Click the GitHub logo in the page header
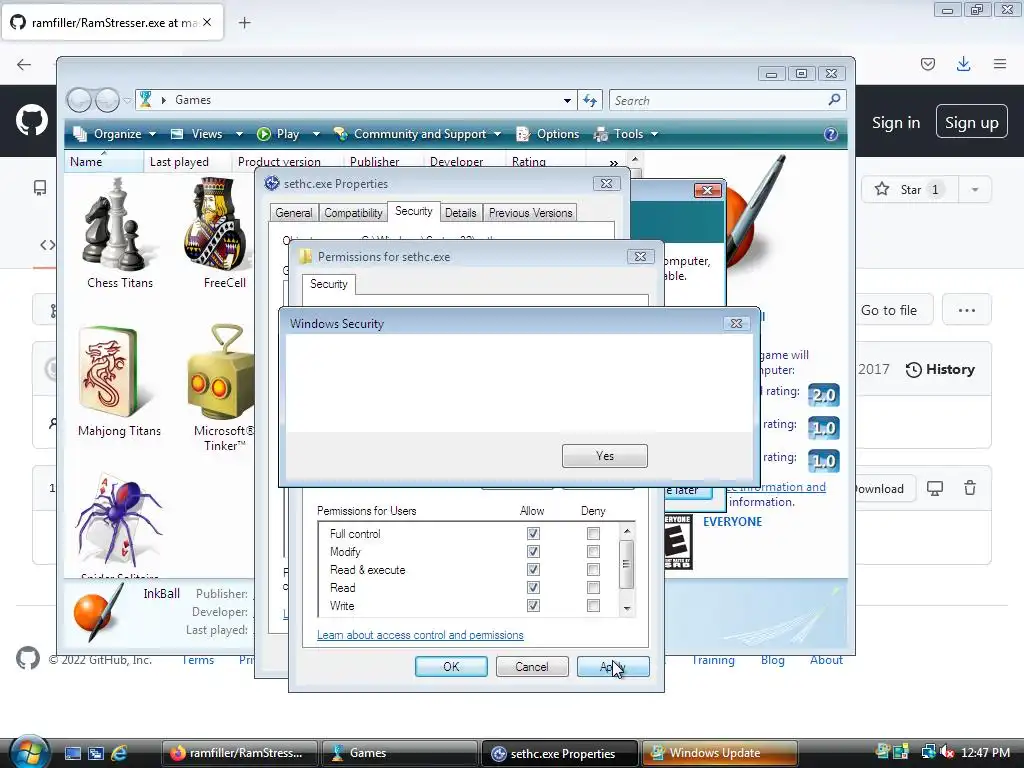Image resolution: width=1024 pixels, height=768 pixels. tap(31, 121)
